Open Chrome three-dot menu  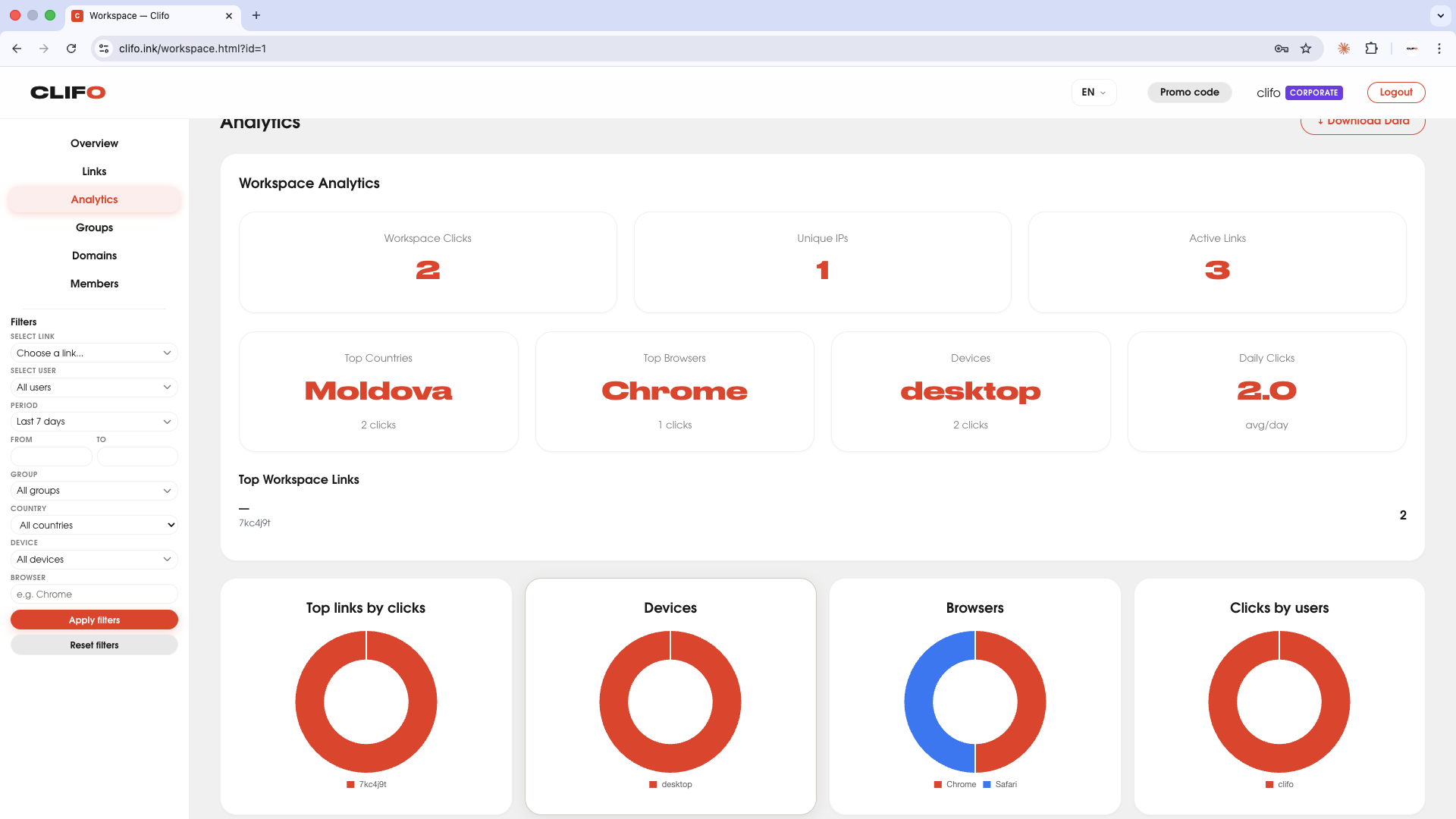click(1439, 49)
